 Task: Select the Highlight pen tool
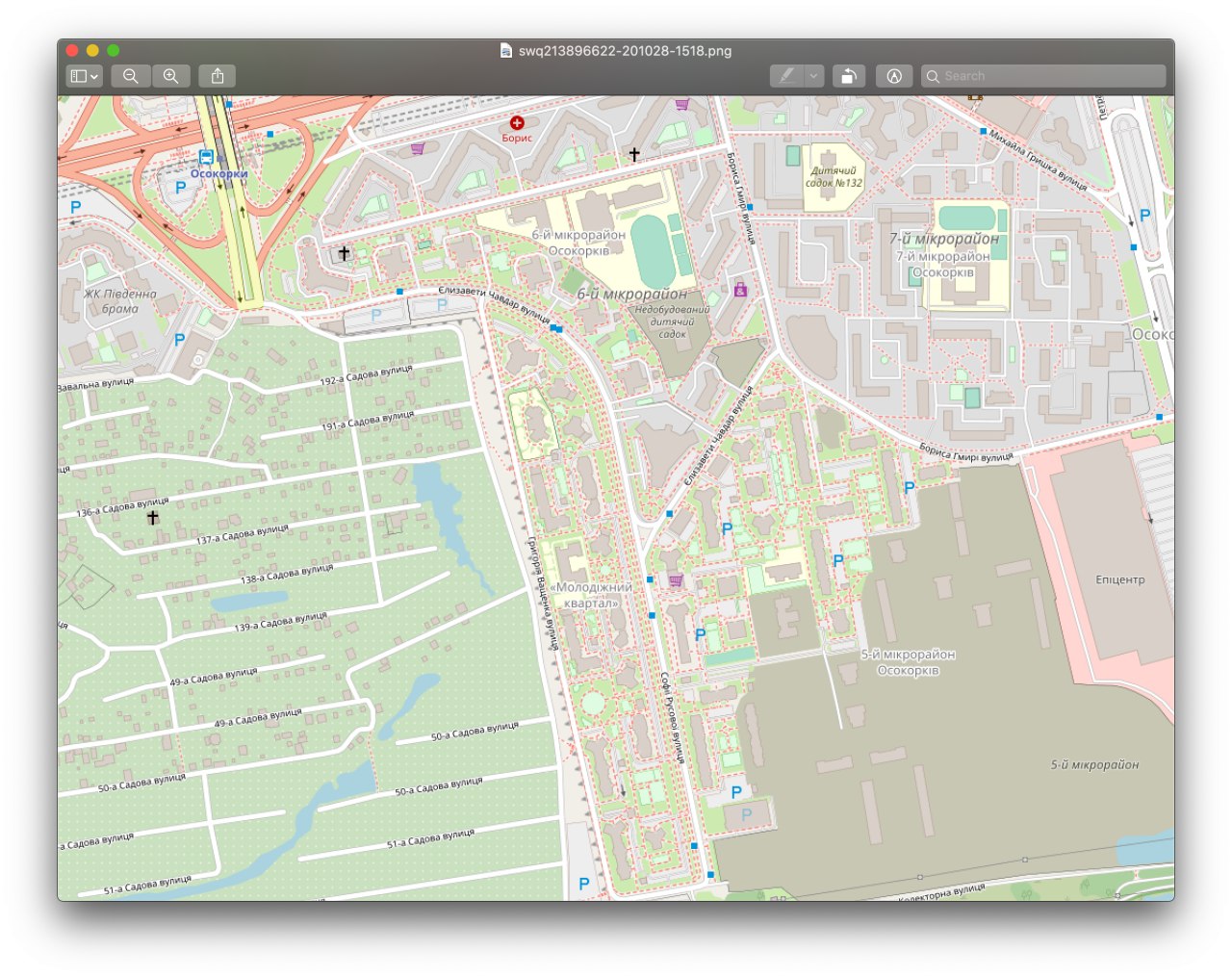786,76
